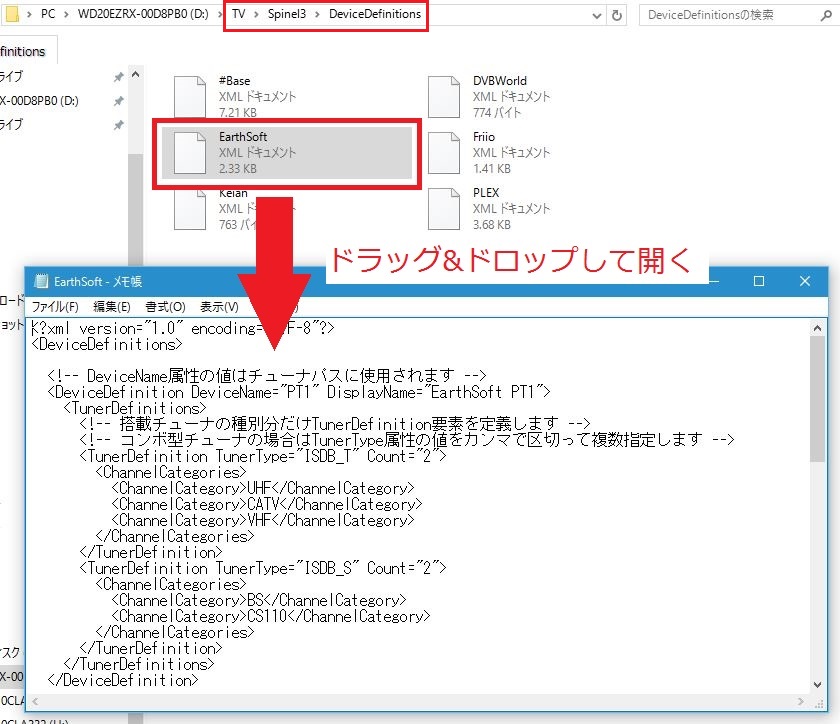Click the chevron between TV and Spinel3
Image resolution: width=840 pixels, height=724 pixels.
point(256,14)
